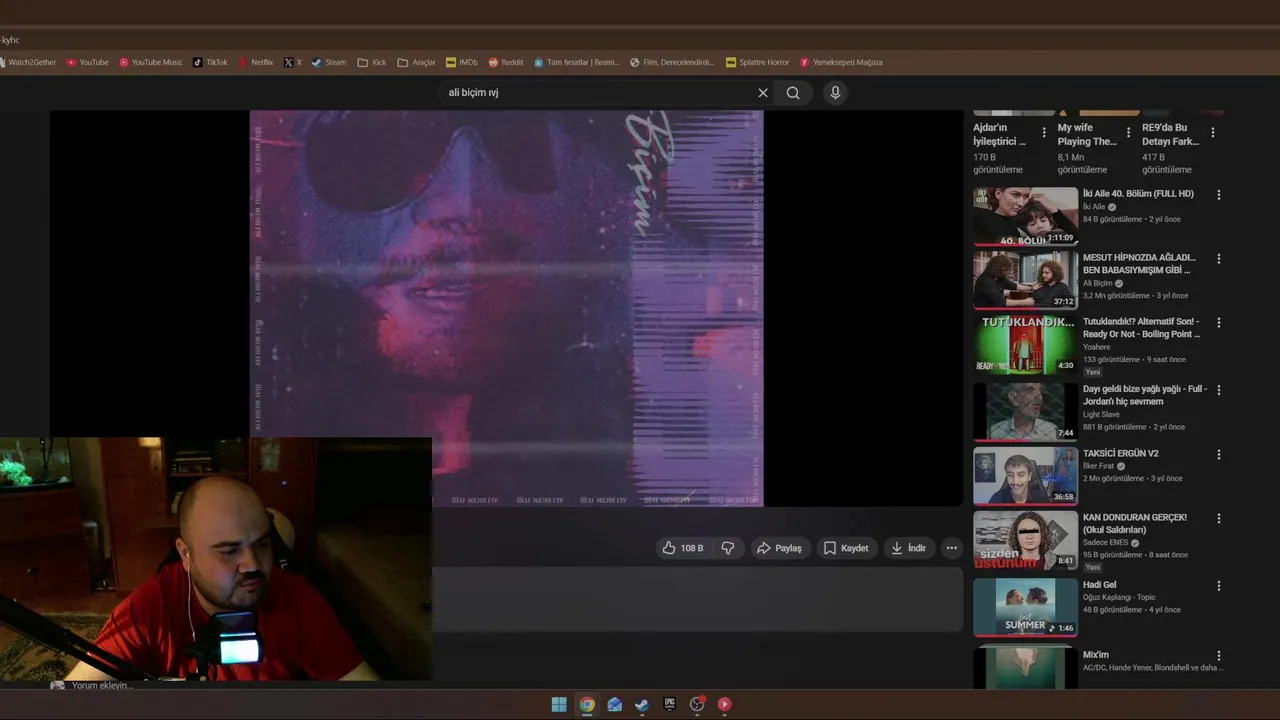Viewport: 1280px width, 720px height.
Task: Open the 'MESUT HİPNOZDA AĞLADI' video thumbnail
Action: (x=1025, y=280)
